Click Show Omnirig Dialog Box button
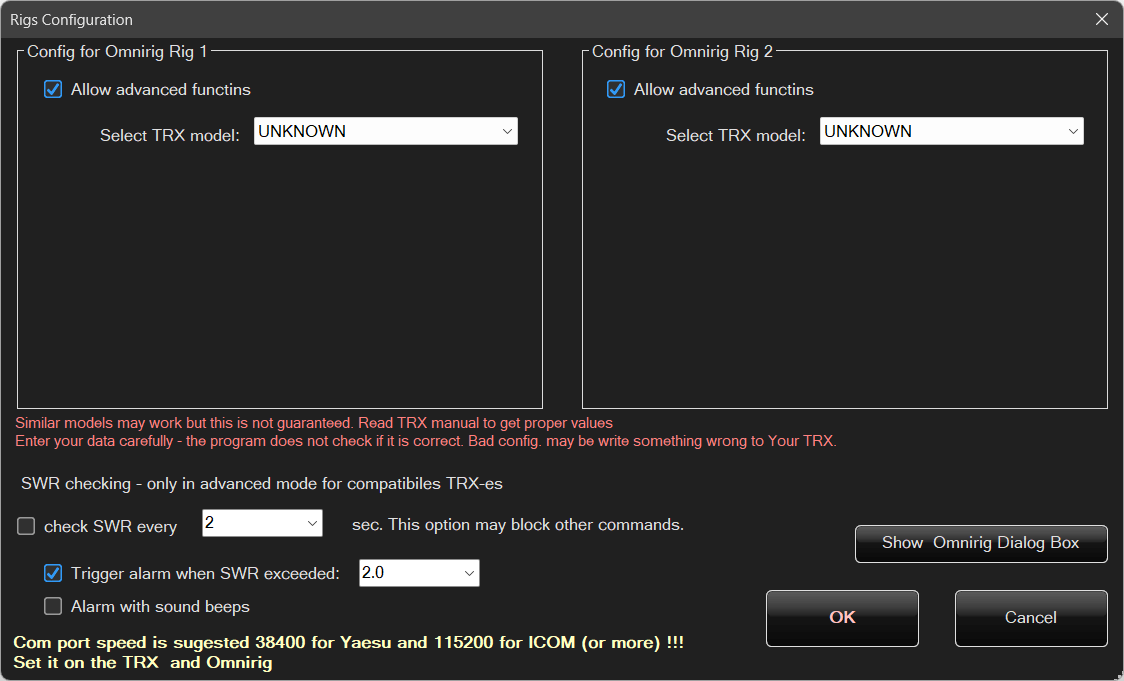The height and width of the screenshot is (681, 1124). point(980,543)
